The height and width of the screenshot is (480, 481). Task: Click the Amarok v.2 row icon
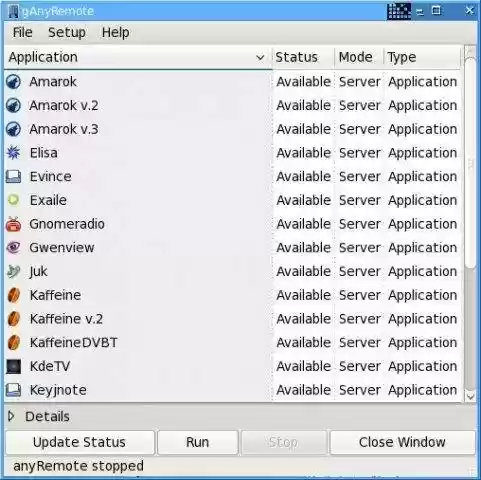click(x=13, y=105)
